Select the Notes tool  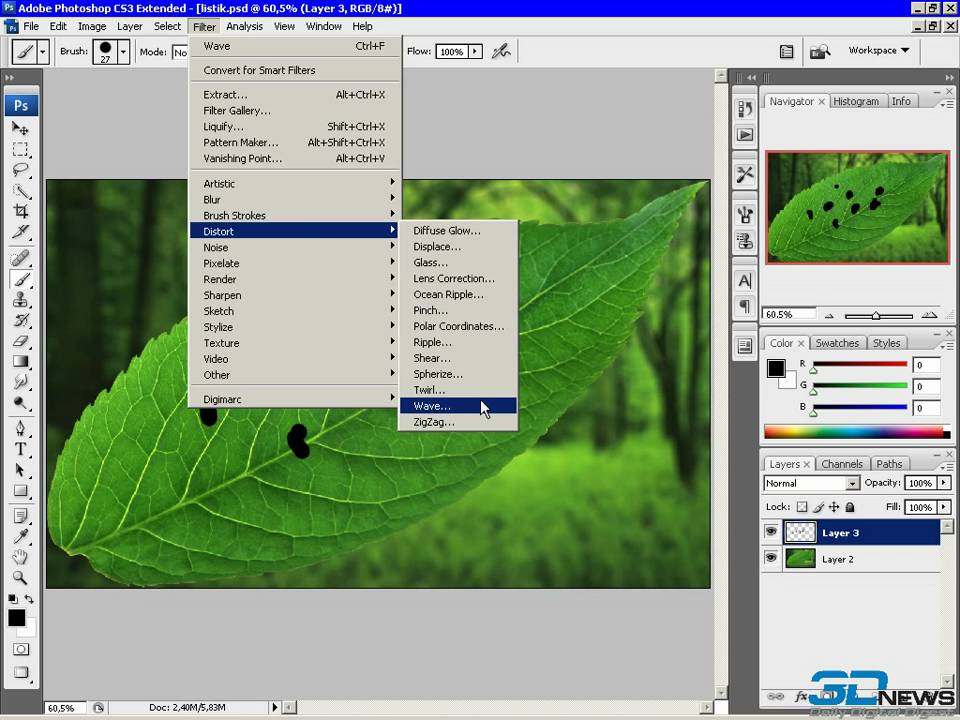[x=20, y=516]
